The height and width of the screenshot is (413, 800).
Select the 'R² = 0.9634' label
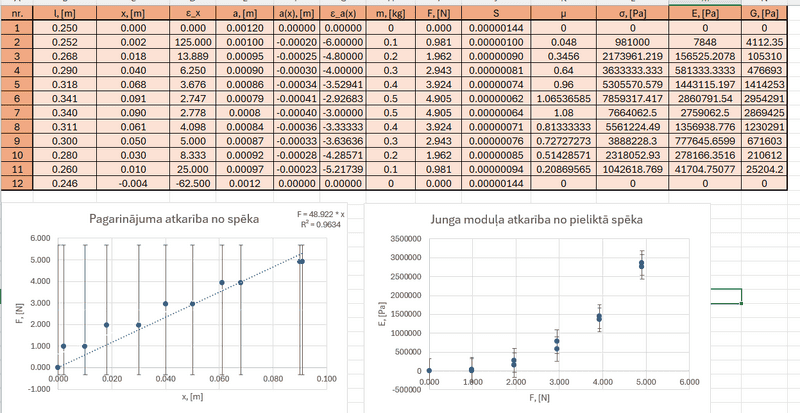pos(321,224)
